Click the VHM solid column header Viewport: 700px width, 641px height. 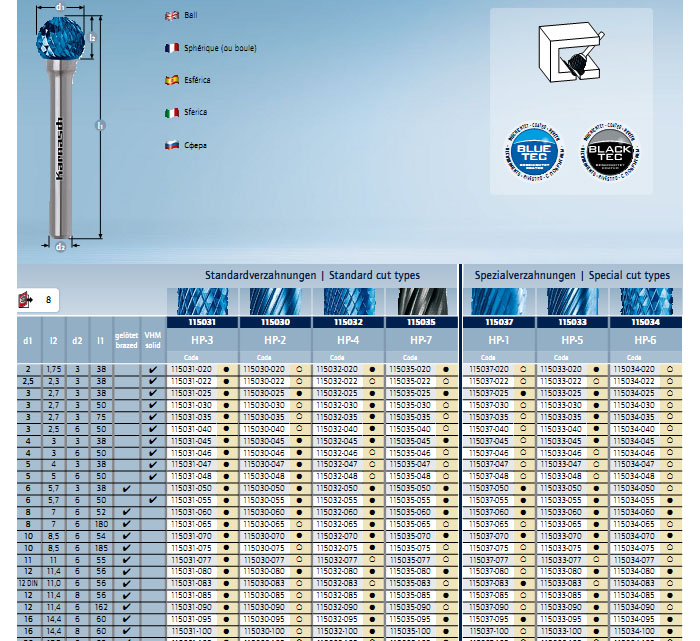pyautogui.click(x=152, y=340)
